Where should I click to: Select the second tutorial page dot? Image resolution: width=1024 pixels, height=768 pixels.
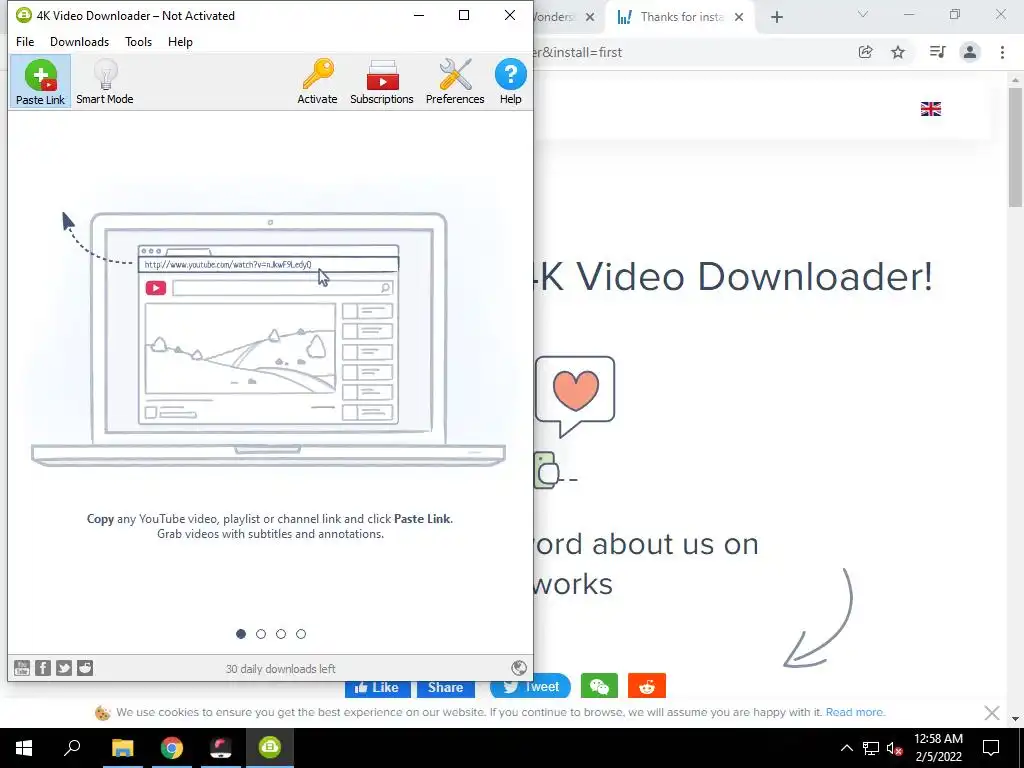(x=261, y=633)
